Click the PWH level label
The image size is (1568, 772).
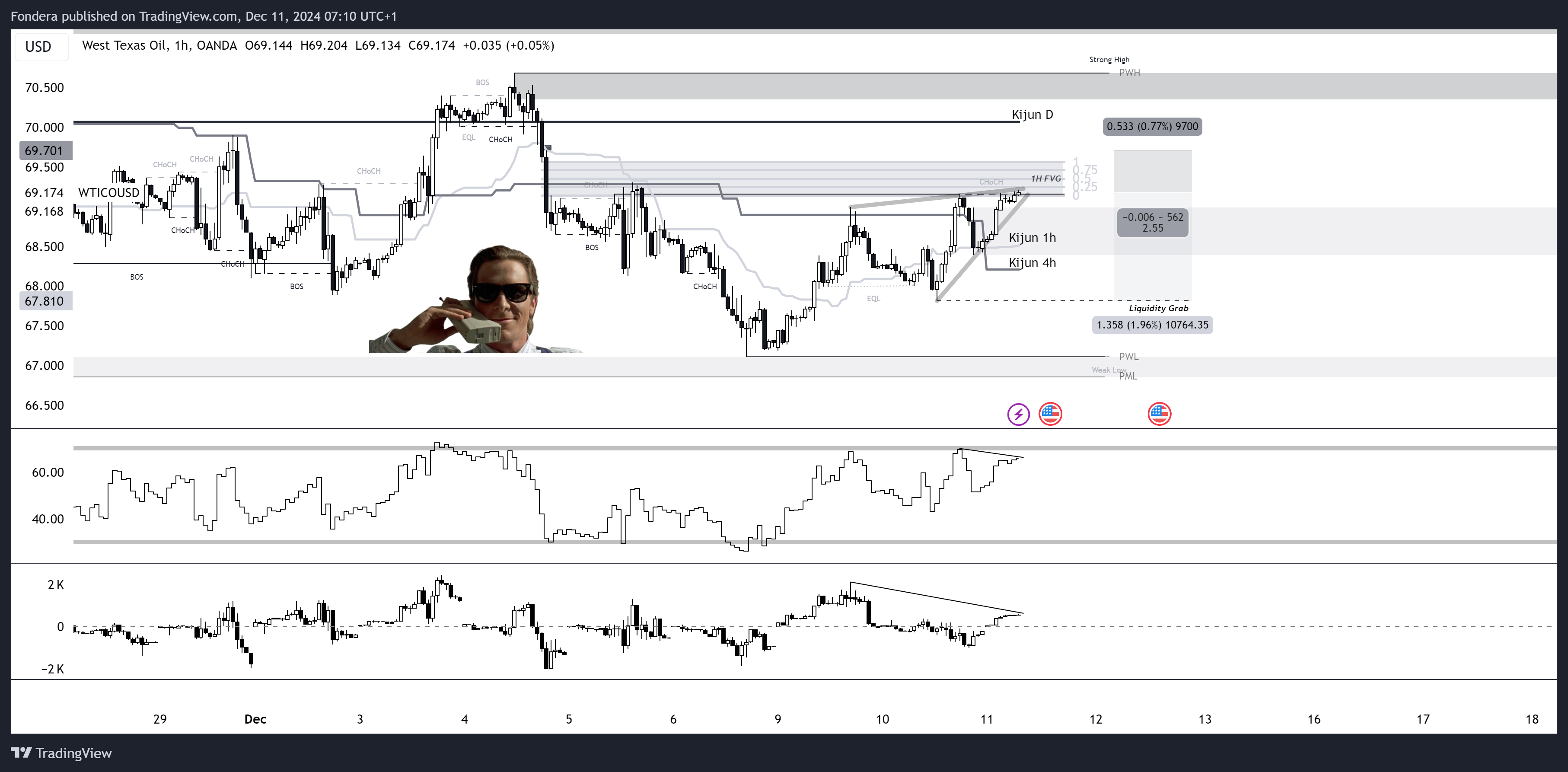(x=1129, y=73)
